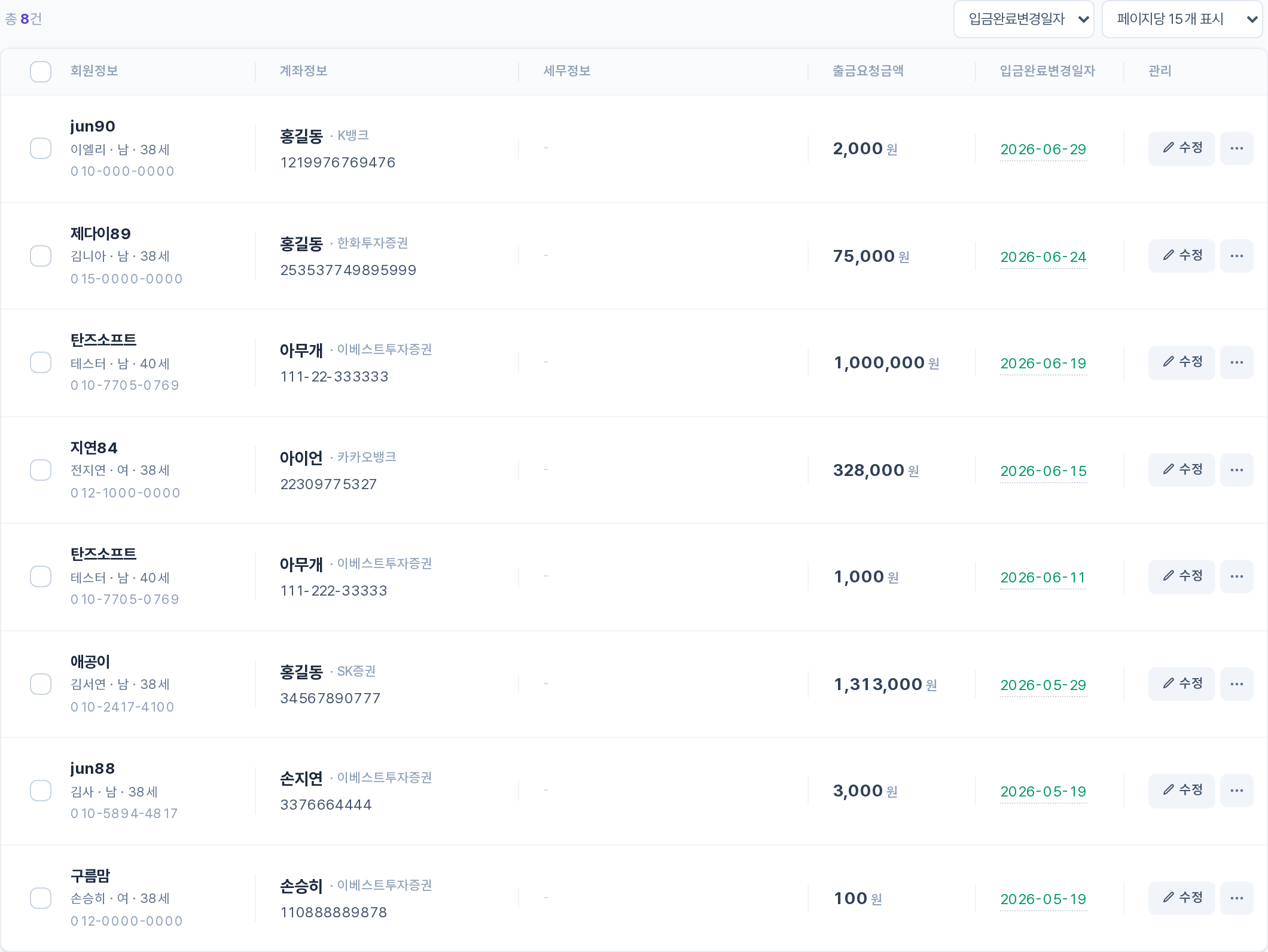Open three-dot menu for 1,000원 withdrawal row

point(1236,576)
